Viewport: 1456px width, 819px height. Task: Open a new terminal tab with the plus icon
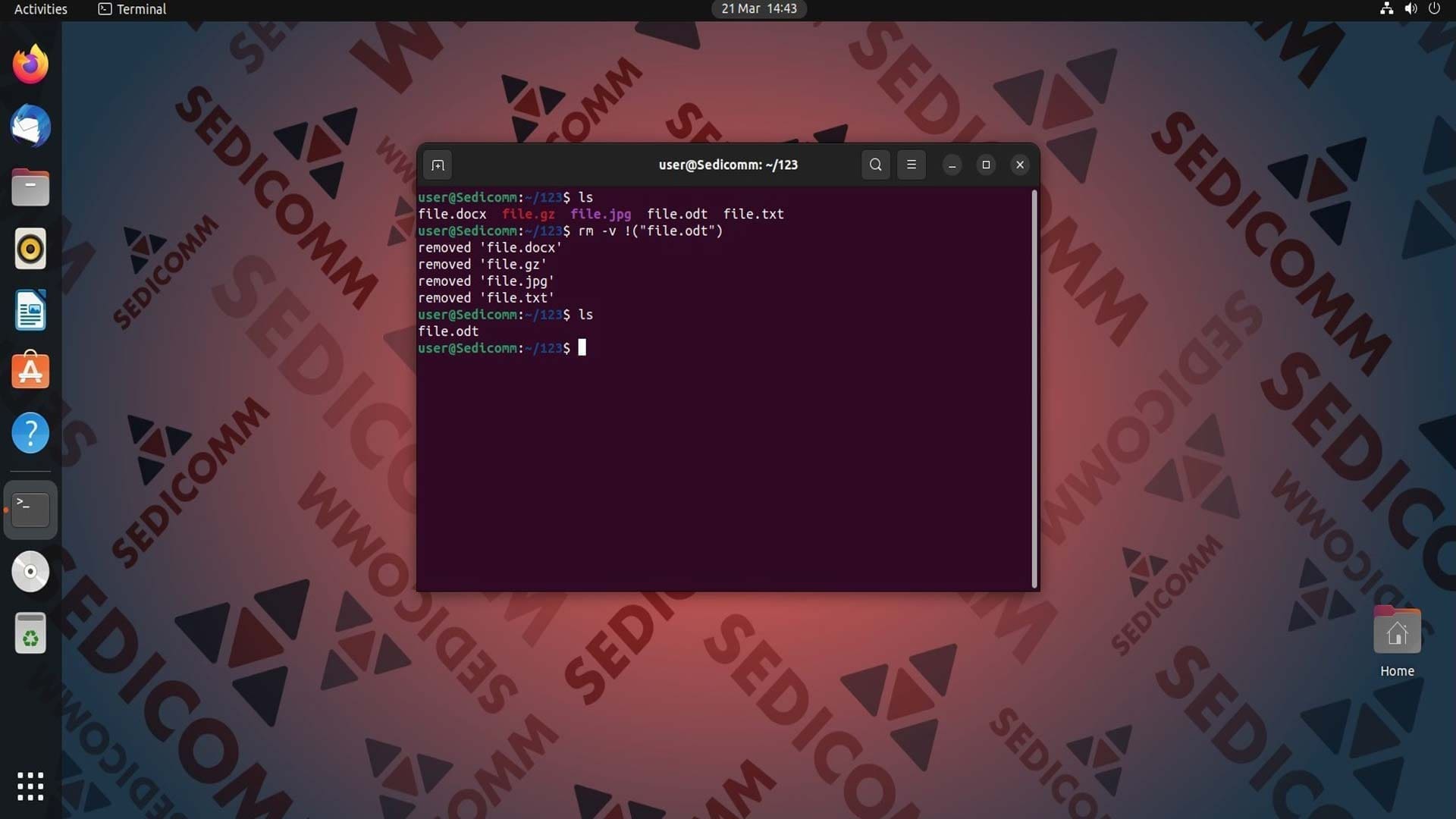[438, 165]
